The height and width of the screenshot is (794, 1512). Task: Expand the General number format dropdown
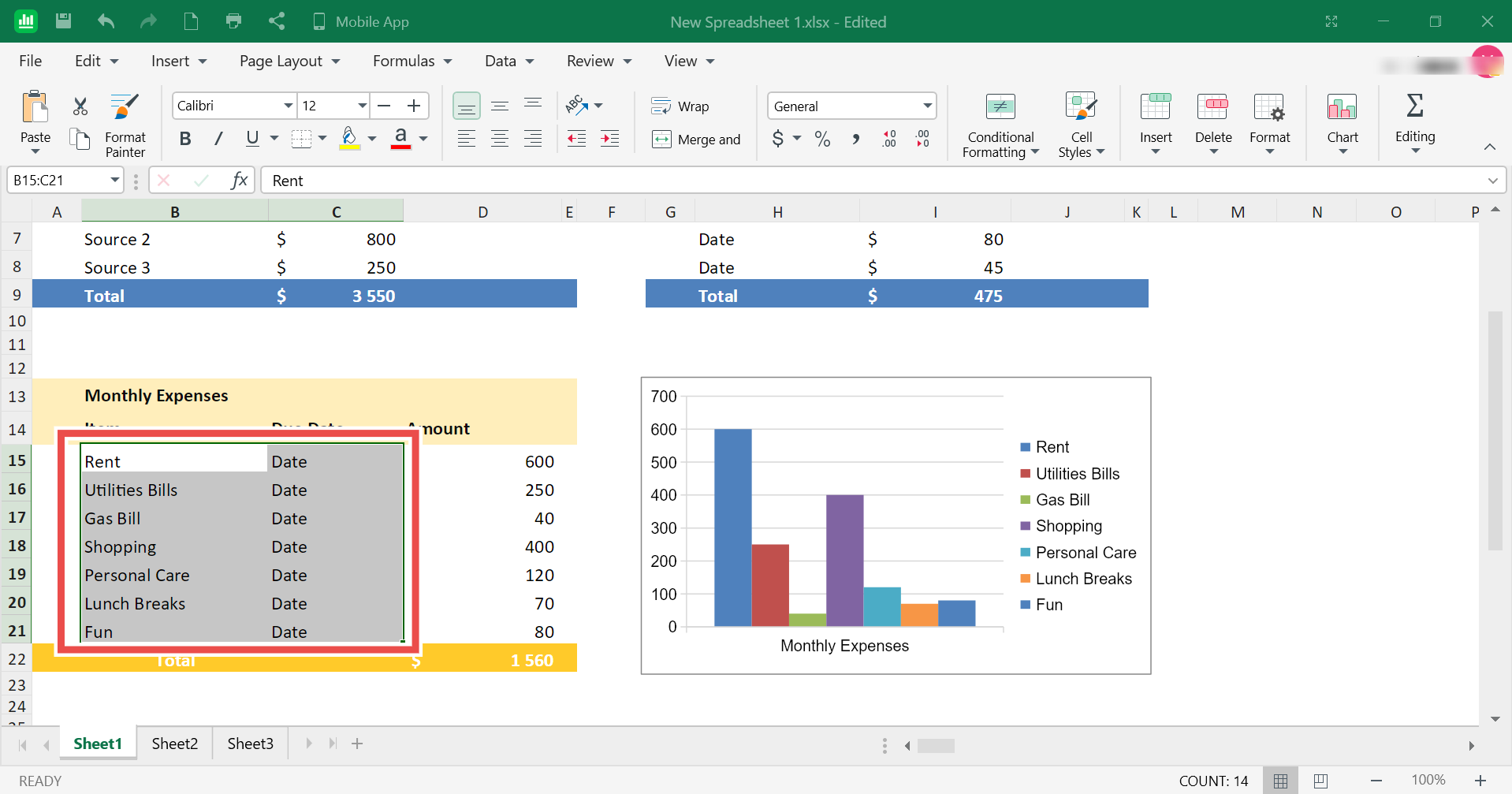tap(927, 106)
